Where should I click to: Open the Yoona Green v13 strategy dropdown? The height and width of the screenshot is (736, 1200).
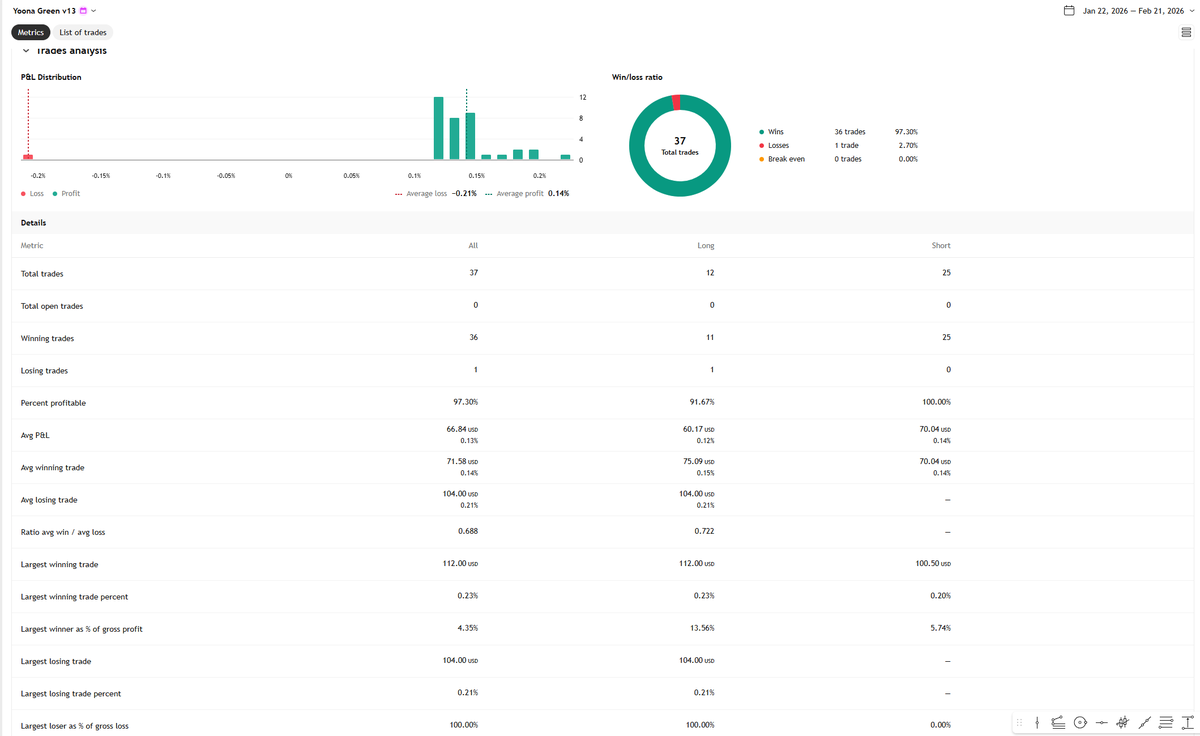coord(94,10)
